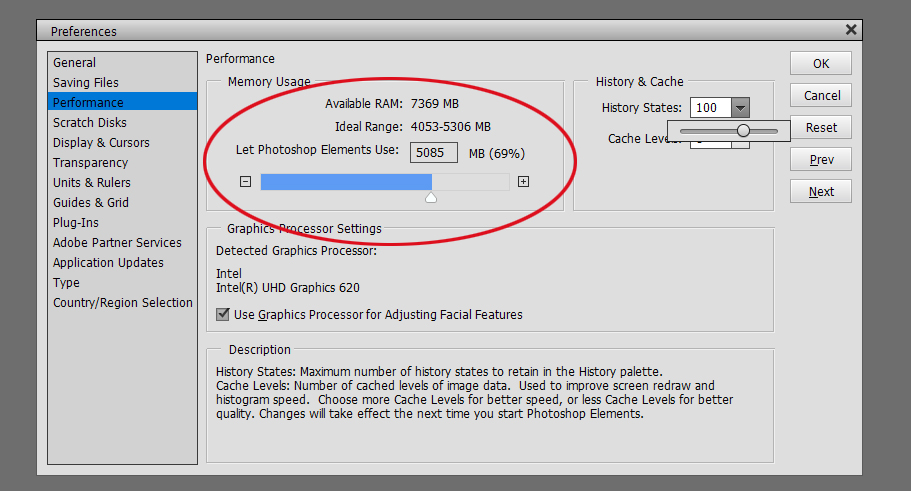Open Country/Region Selection preferences
This screenshot has height=491, width=911.
pyautogui.click(x=123, y=303)
